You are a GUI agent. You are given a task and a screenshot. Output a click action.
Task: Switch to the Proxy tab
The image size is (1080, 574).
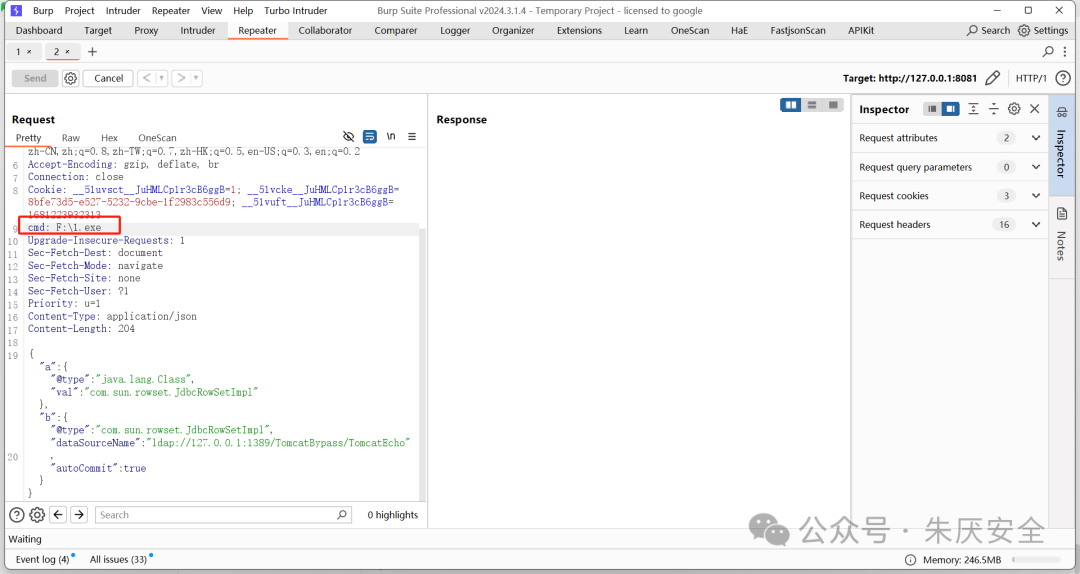pyautogui.click(x=146, y=30)
